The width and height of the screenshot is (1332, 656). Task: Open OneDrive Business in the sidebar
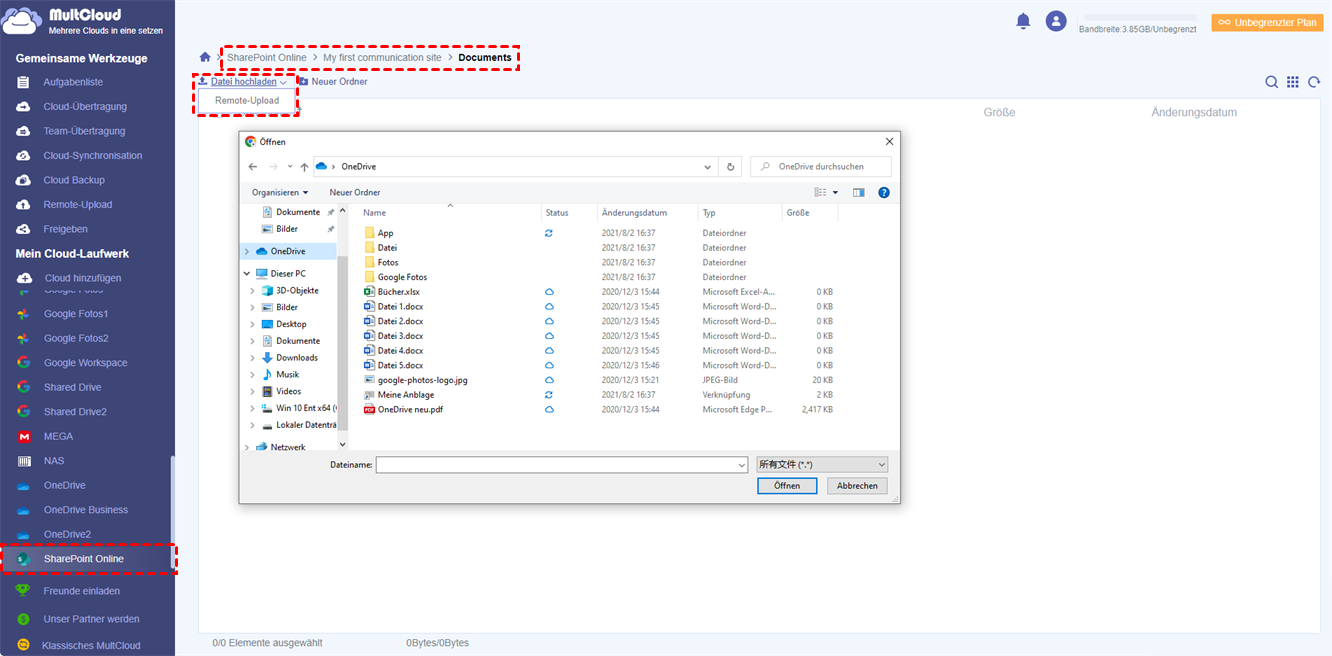point(86,510)
